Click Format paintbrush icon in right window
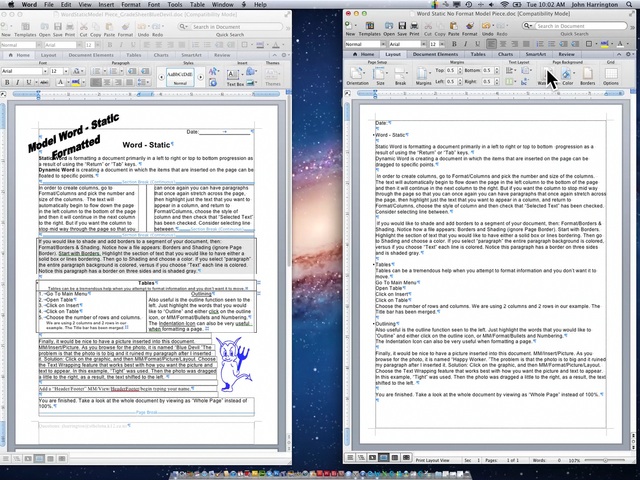Viewport: 640px width, 480px height. 470,26
